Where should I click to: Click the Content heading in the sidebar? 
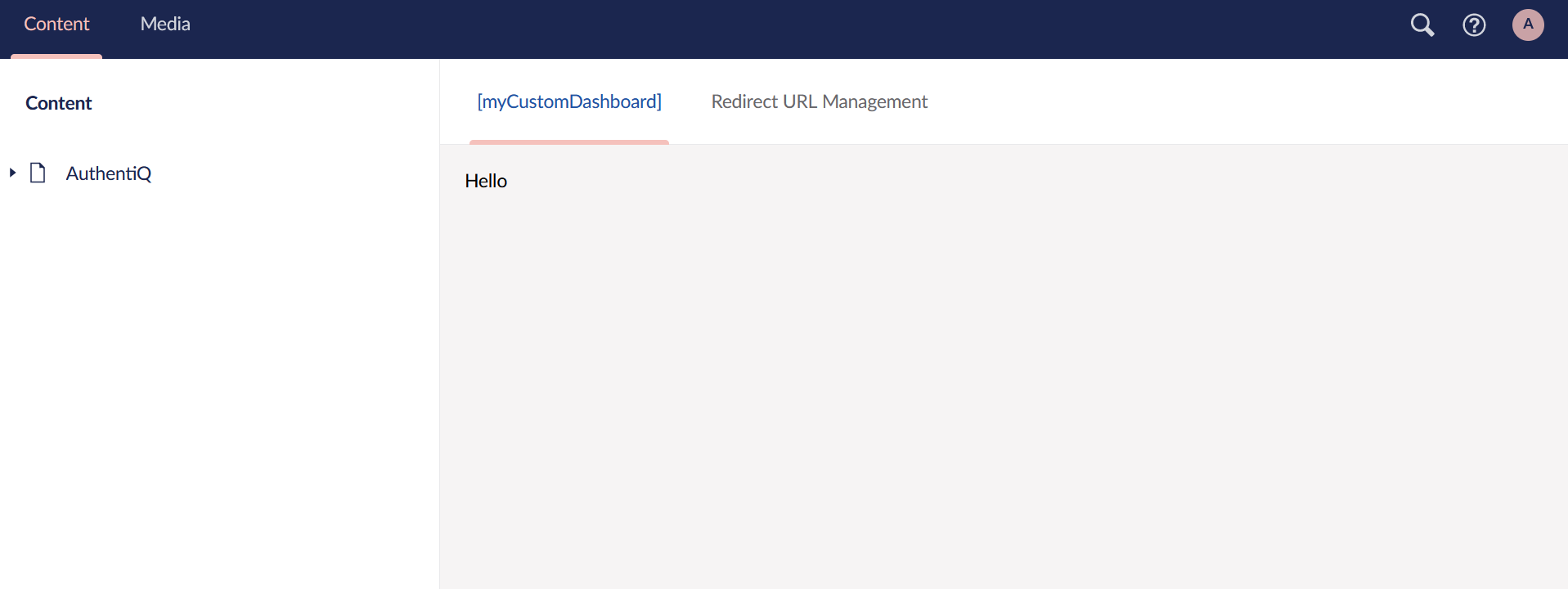coord(59,103)
